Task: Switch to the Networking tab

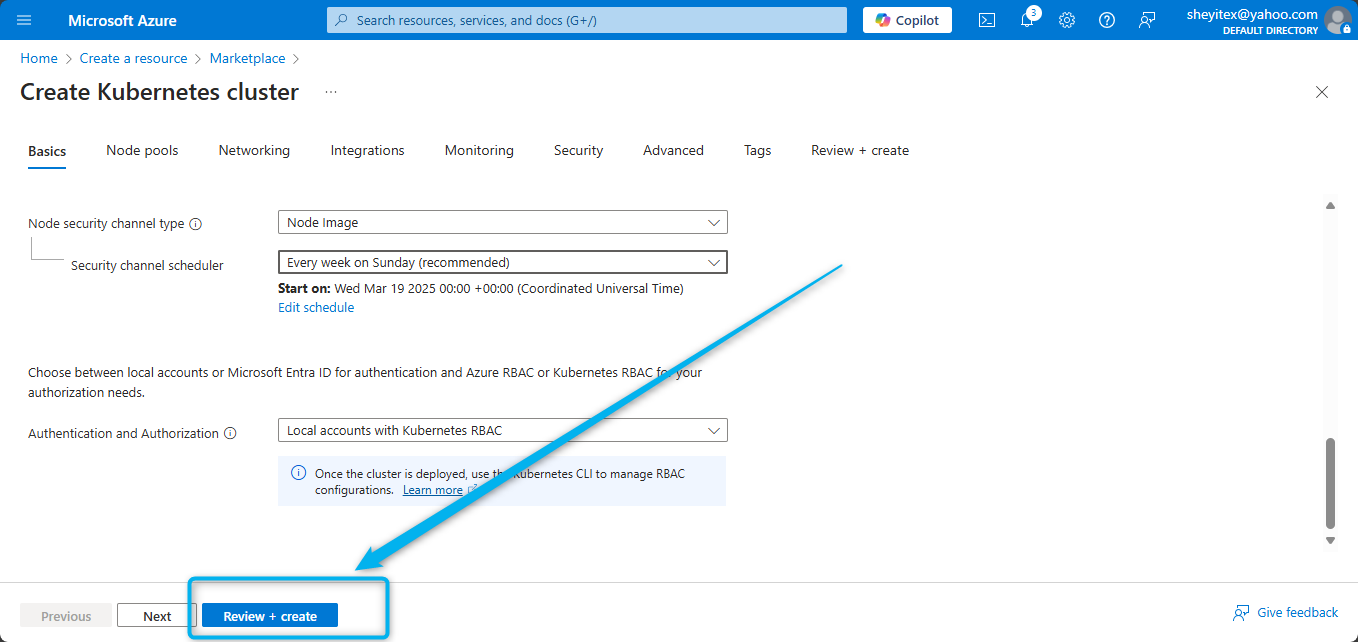Action: pyautogui.click(x=254, y=151)
